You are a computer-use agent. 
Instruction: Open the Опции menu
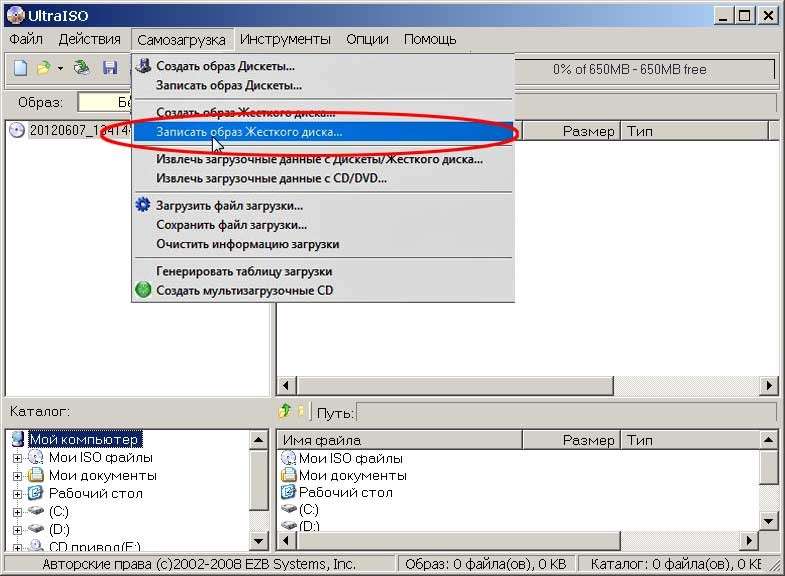[367, 39]
